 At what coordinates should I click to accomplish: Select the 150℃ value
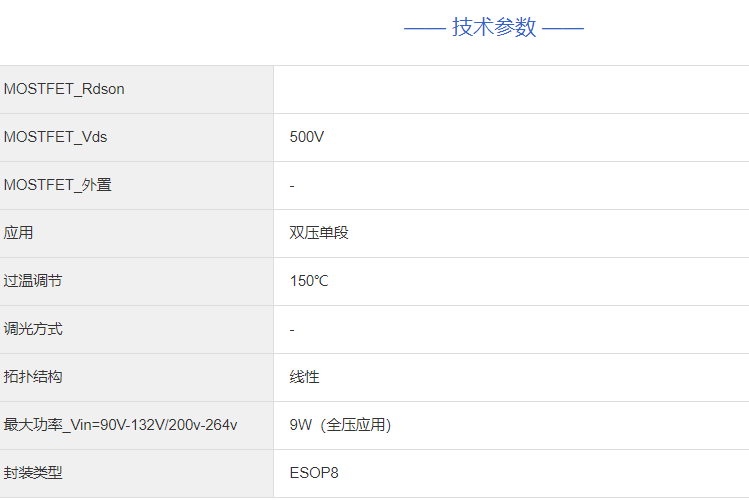click(309, 281)
